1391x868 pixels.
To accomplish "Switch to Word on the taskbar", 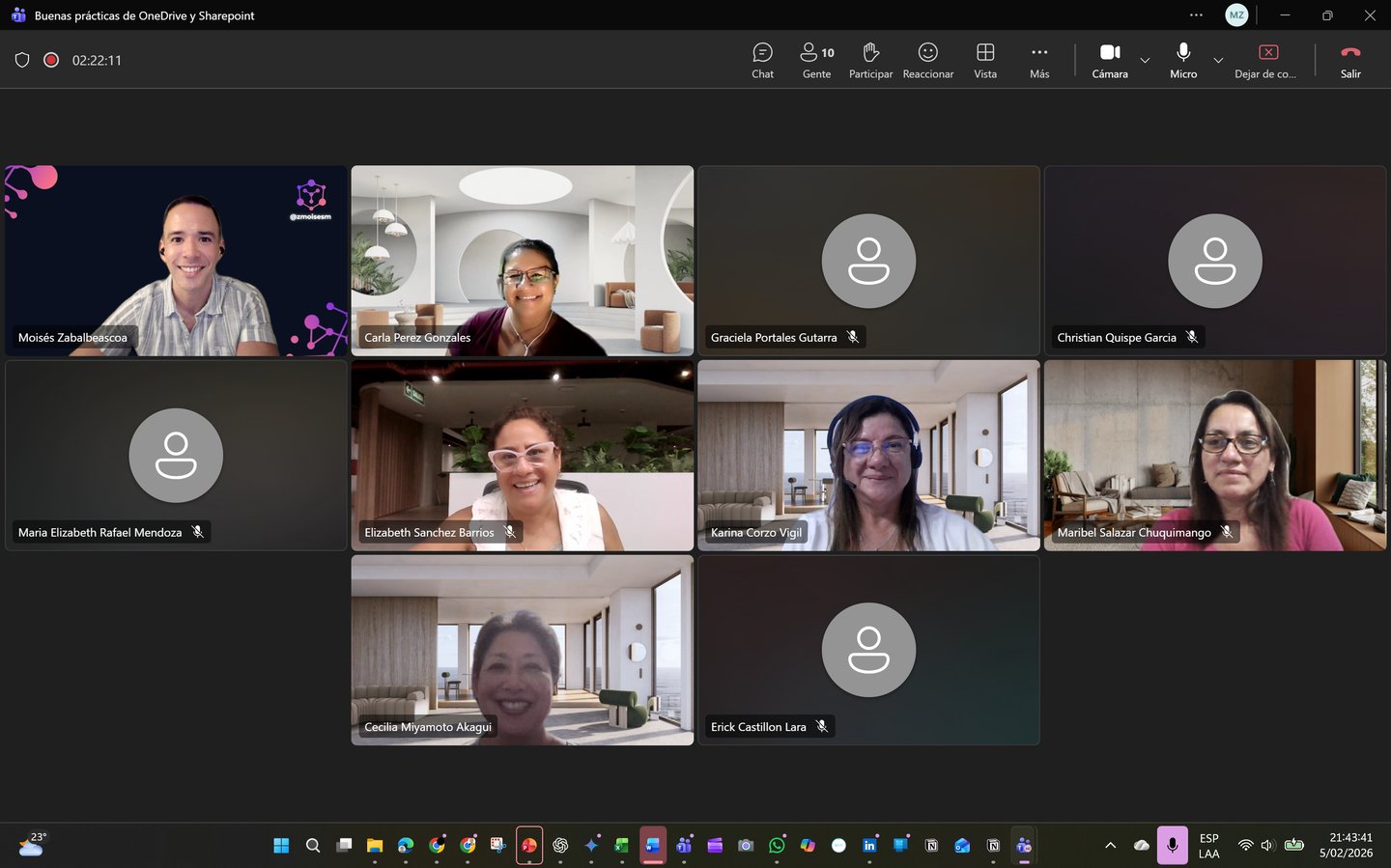I will [x=653, y=846].
